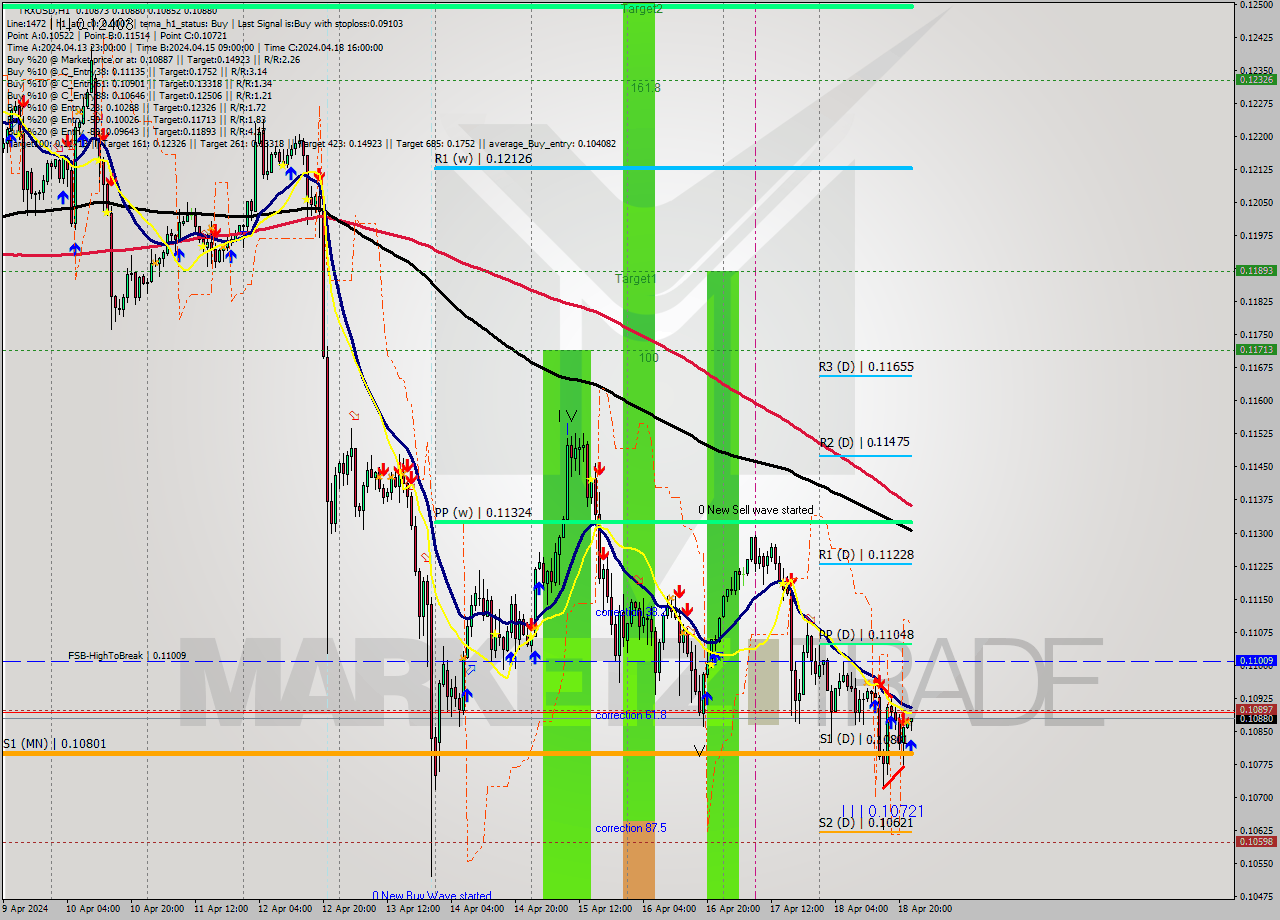Click the '9 Apr 2024' time axis label
This screenshot has width=1280, height=920.
point(25,909)
